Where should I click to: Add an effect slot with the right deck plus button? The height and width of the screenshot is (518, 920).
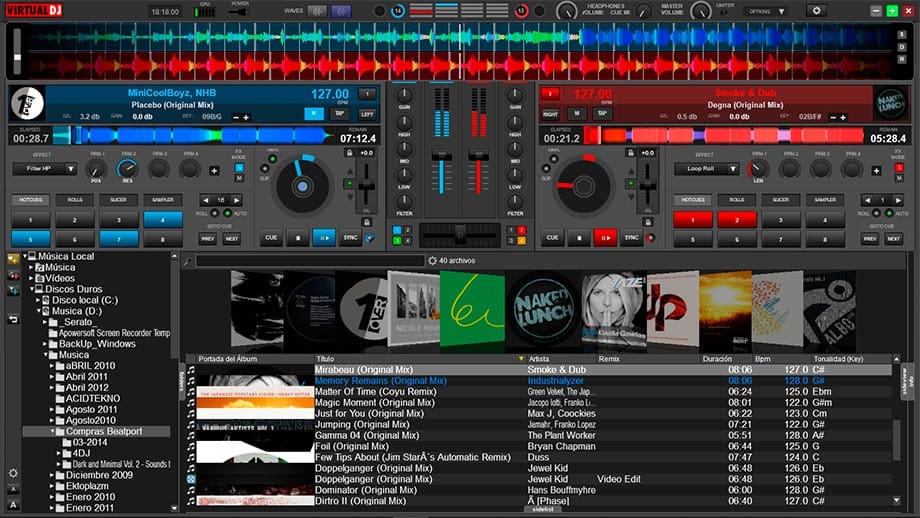tap(876, 171)
